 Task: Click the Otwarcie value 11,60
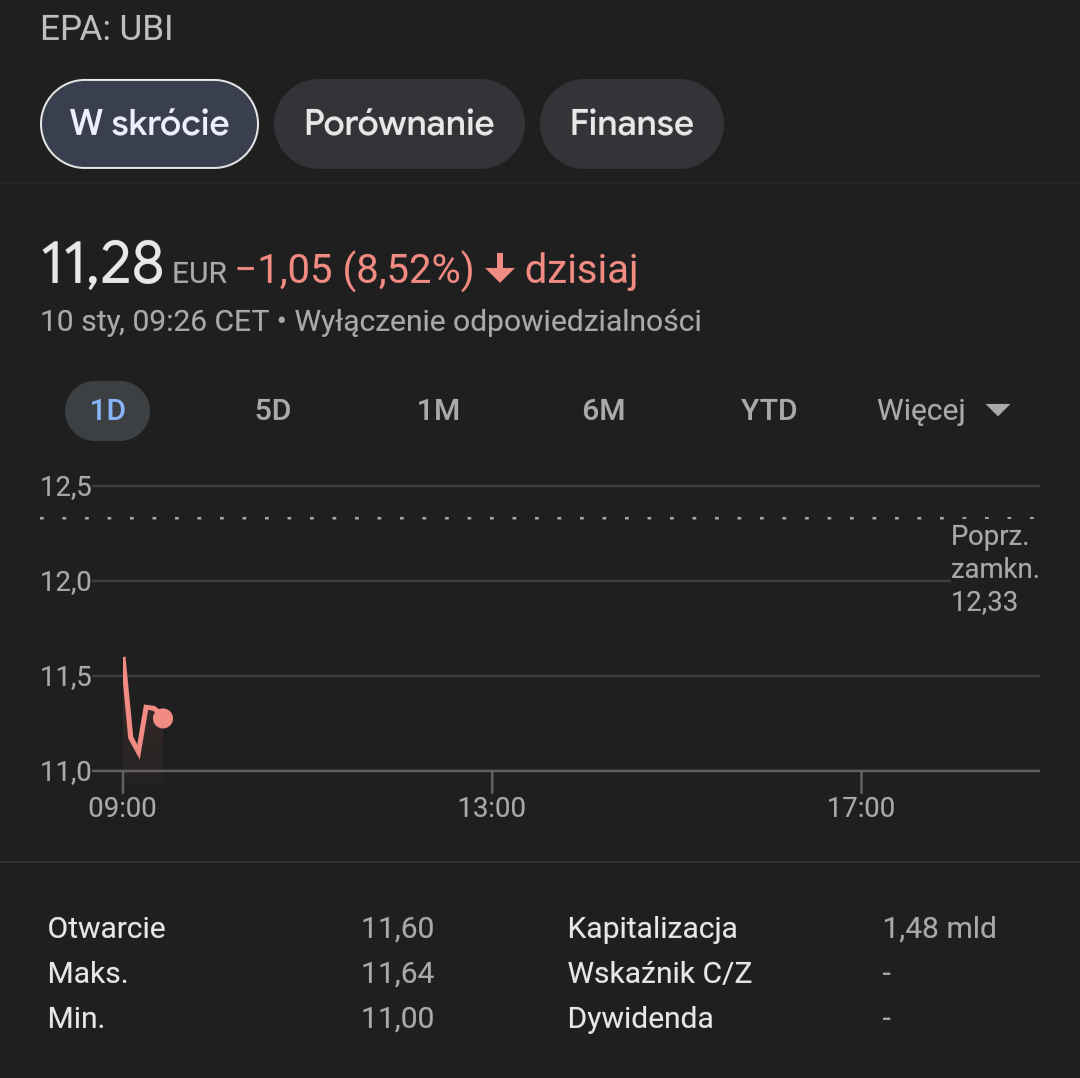(x=398, y=928)
